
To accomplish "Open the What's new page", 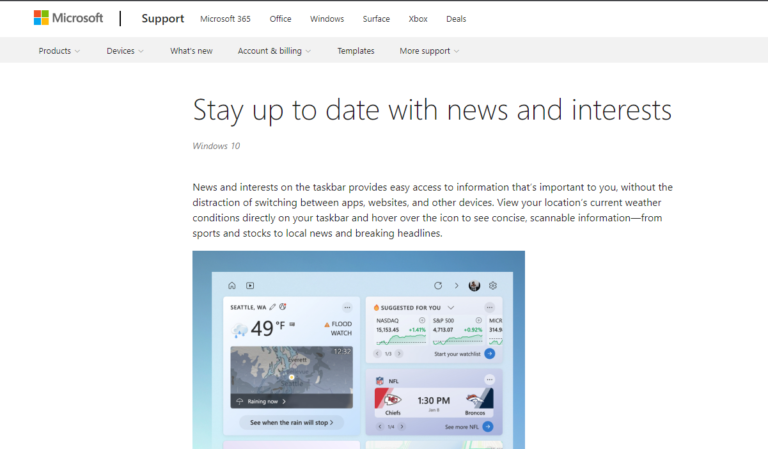I will [x=191, y=51].
